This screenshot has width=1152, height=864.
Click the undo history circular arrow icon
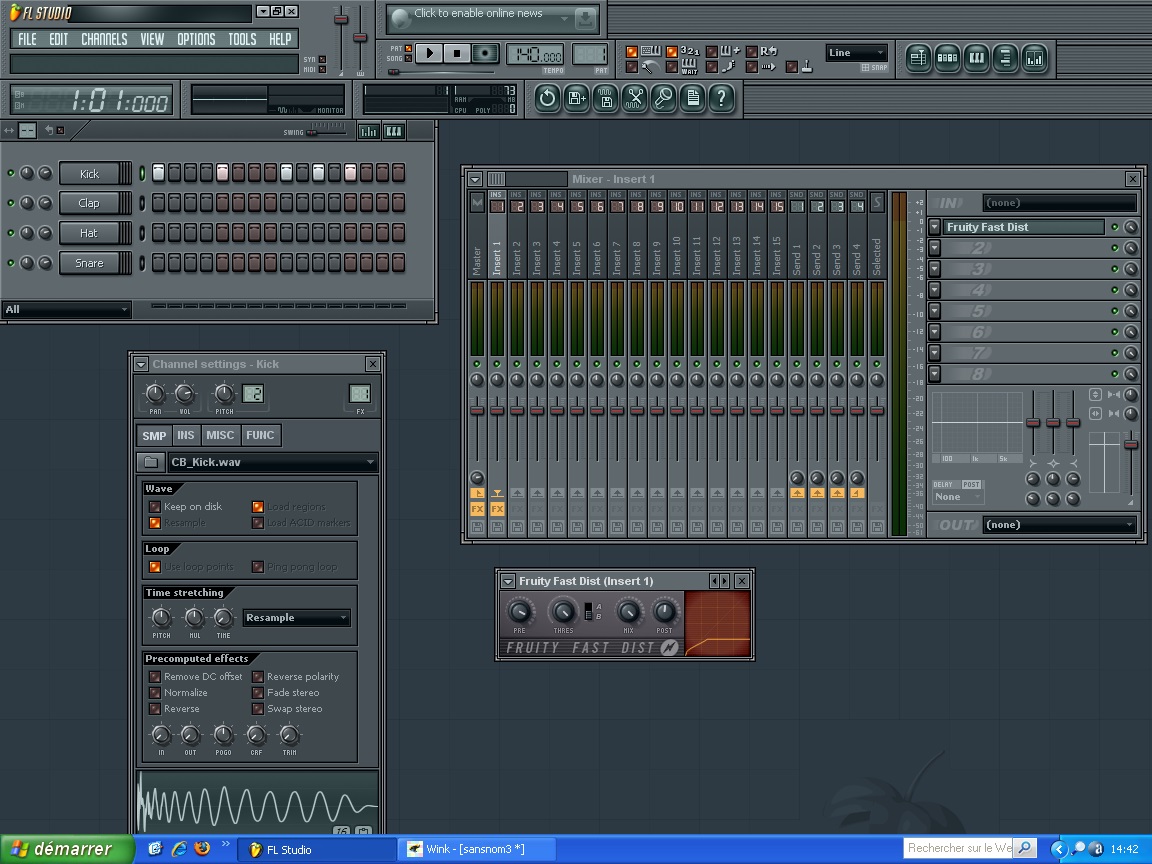tap(547, 98)
